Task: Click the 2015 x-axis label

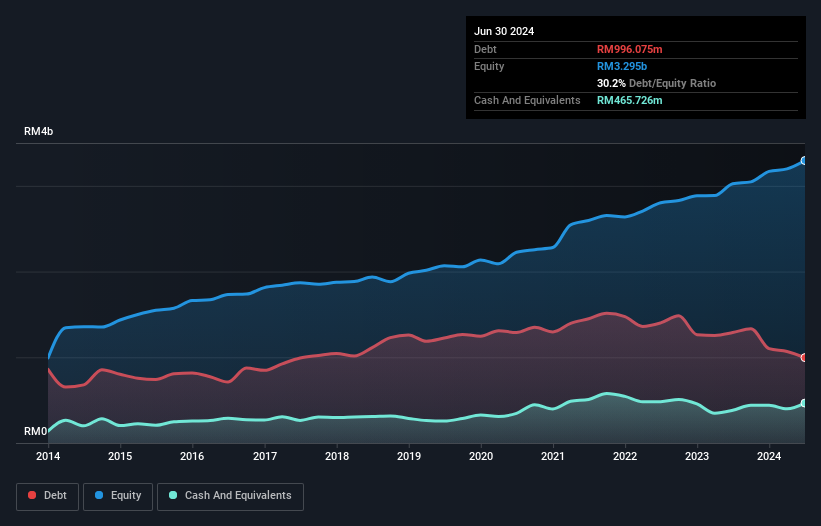Action: (x=120, y=456)
